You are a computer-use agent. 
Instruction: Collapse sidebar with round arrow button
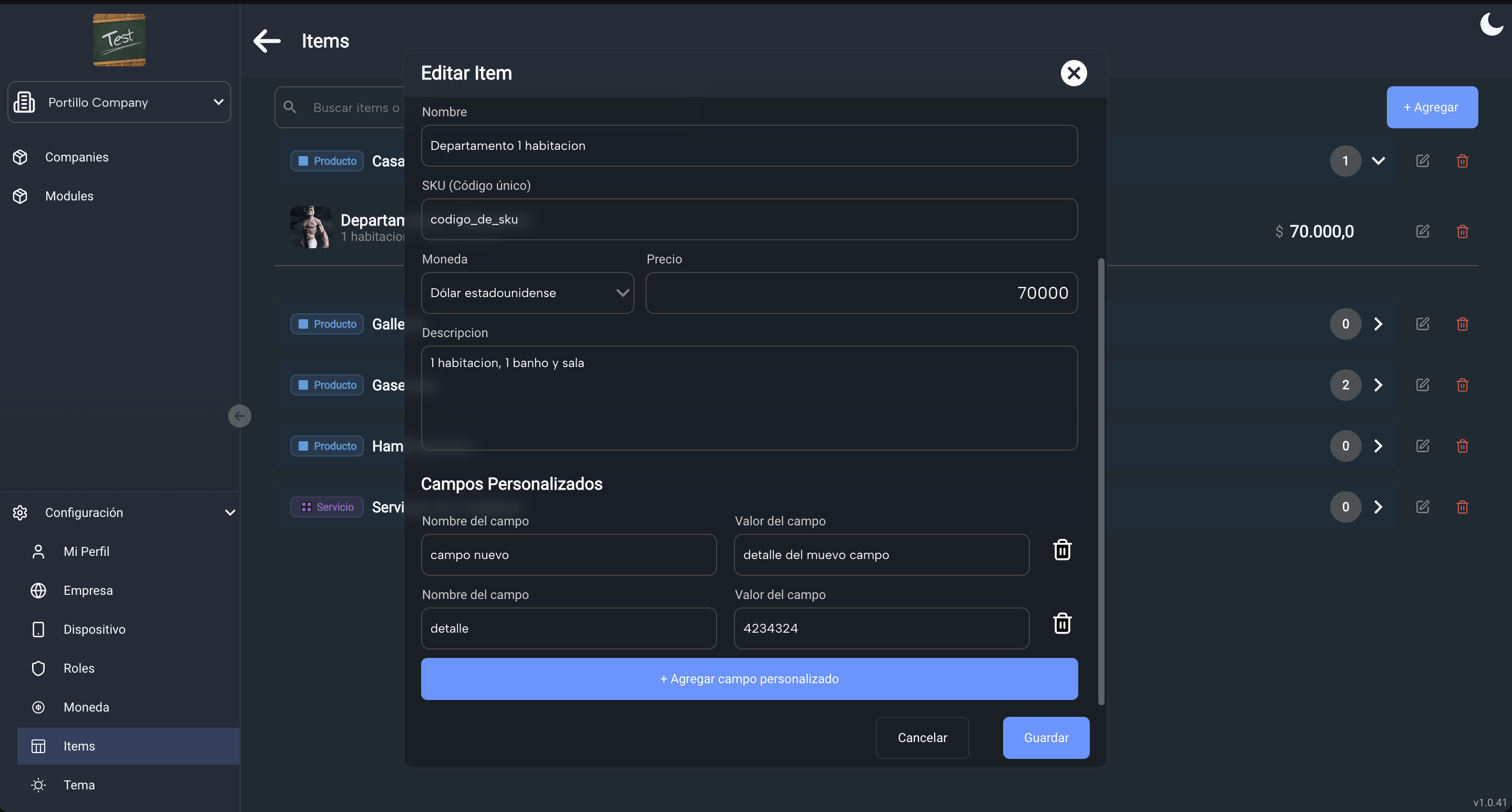tap(240, 417)
